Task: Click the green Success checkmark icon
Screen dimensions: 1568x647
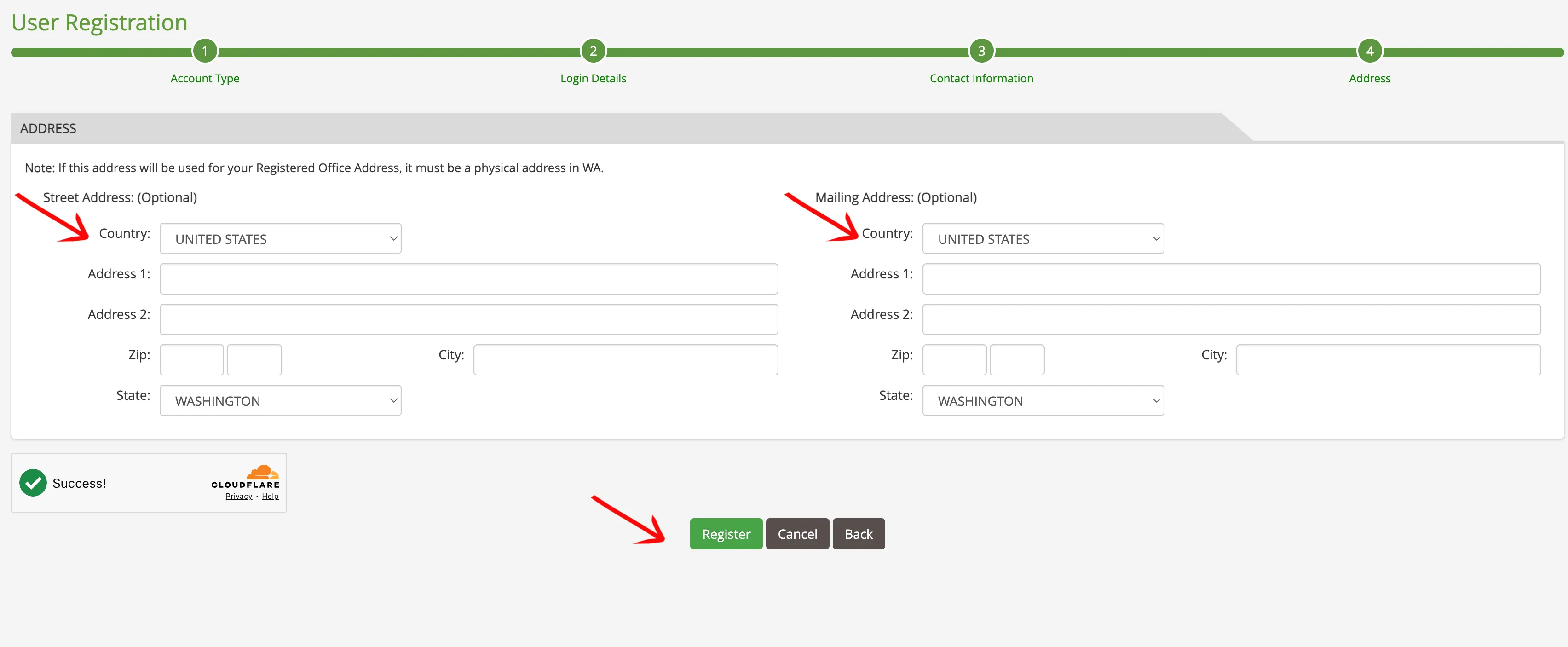Action: [33, 483]
